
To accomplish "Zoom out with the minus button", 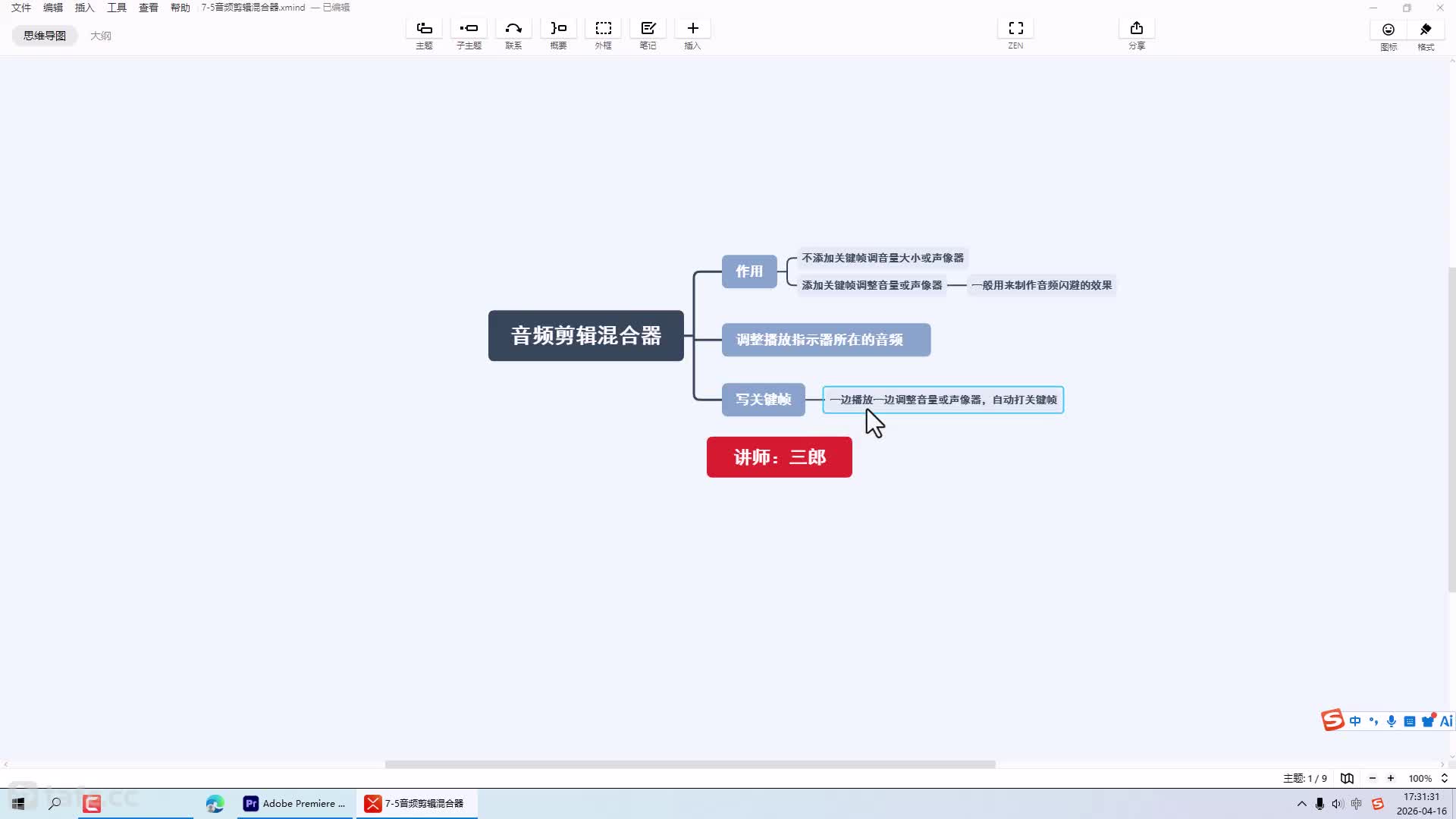I will coord(1372,778).
